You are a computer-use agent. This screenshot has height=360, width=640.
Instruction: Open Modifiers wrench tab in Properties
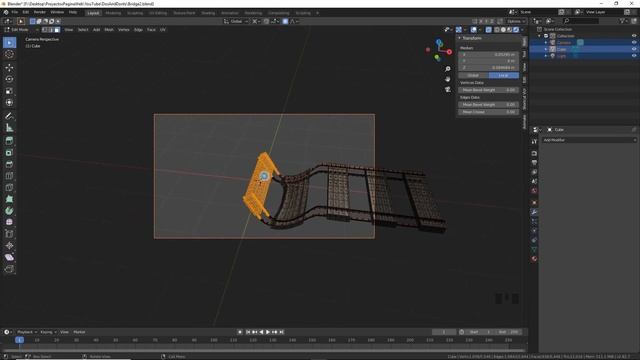tap(534, 212)
